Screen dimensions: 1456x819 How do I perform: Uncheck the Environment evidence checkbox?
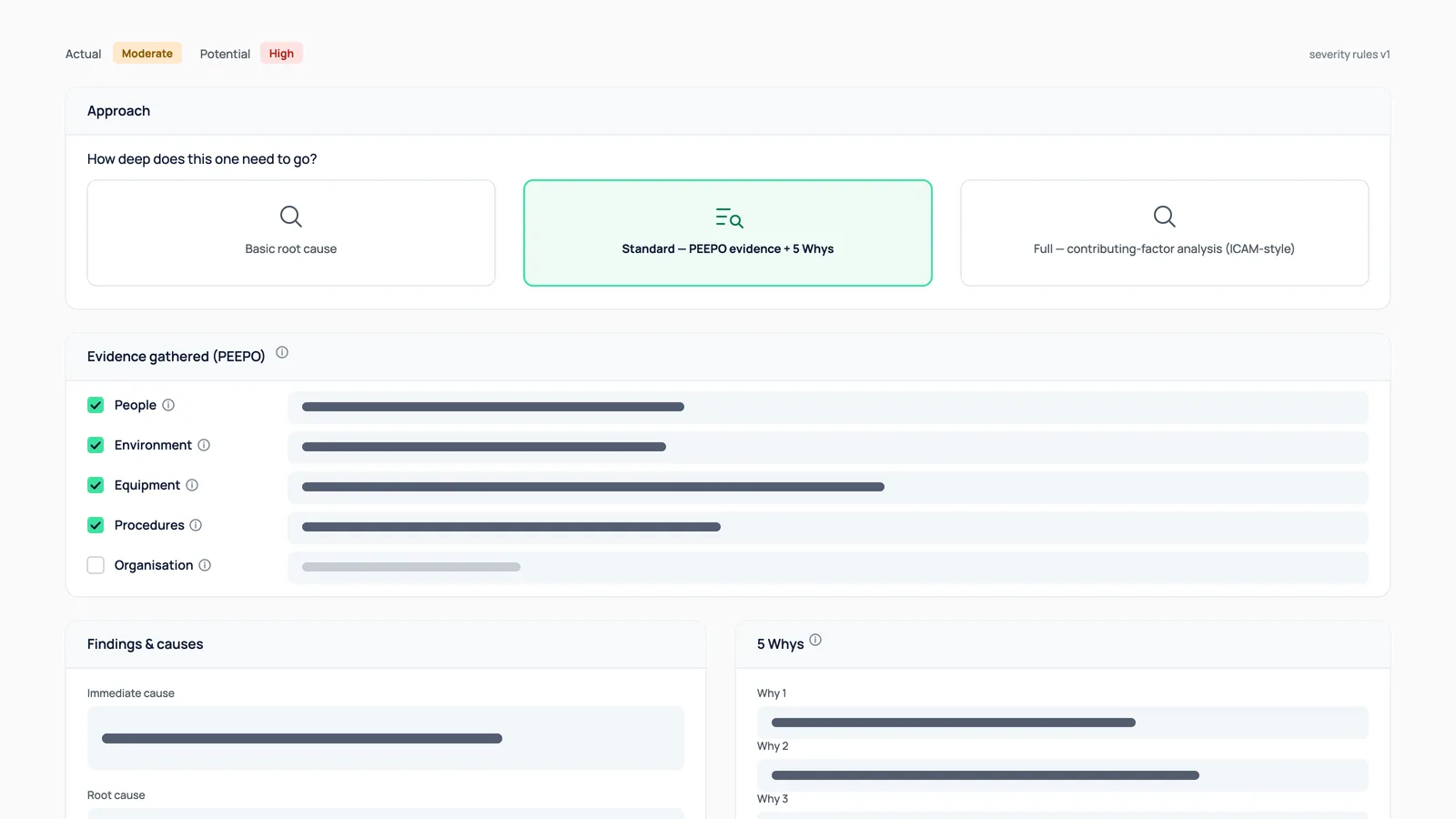96,445
